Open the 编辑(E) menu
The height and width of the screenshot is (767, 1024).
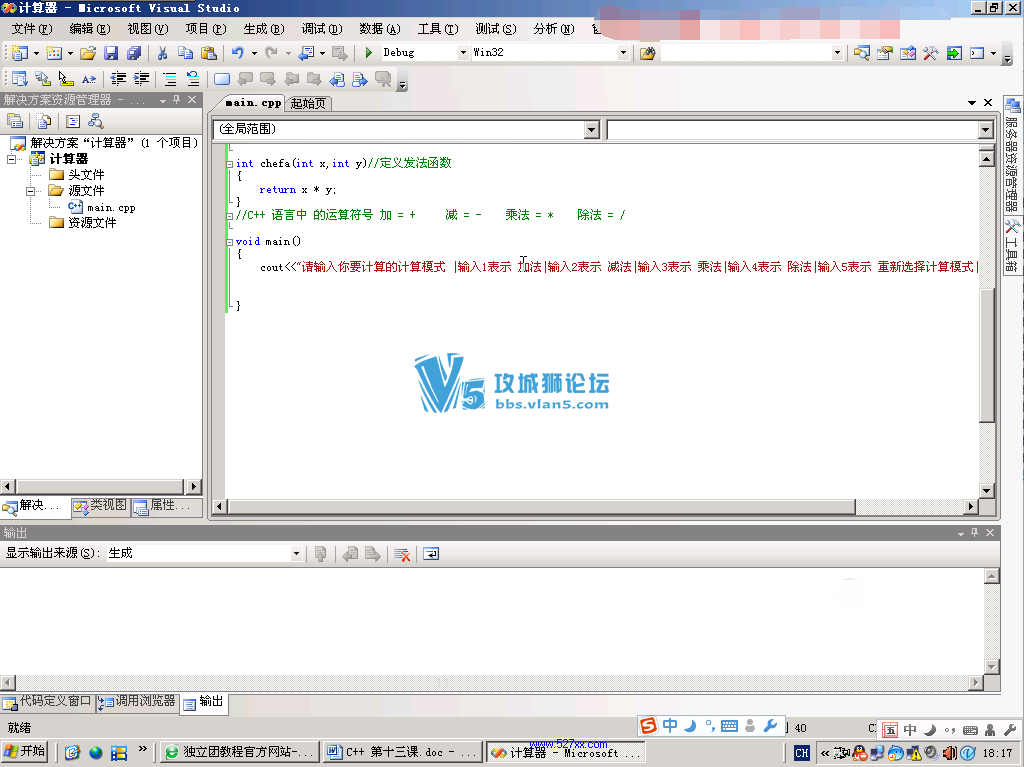(89, 29)
